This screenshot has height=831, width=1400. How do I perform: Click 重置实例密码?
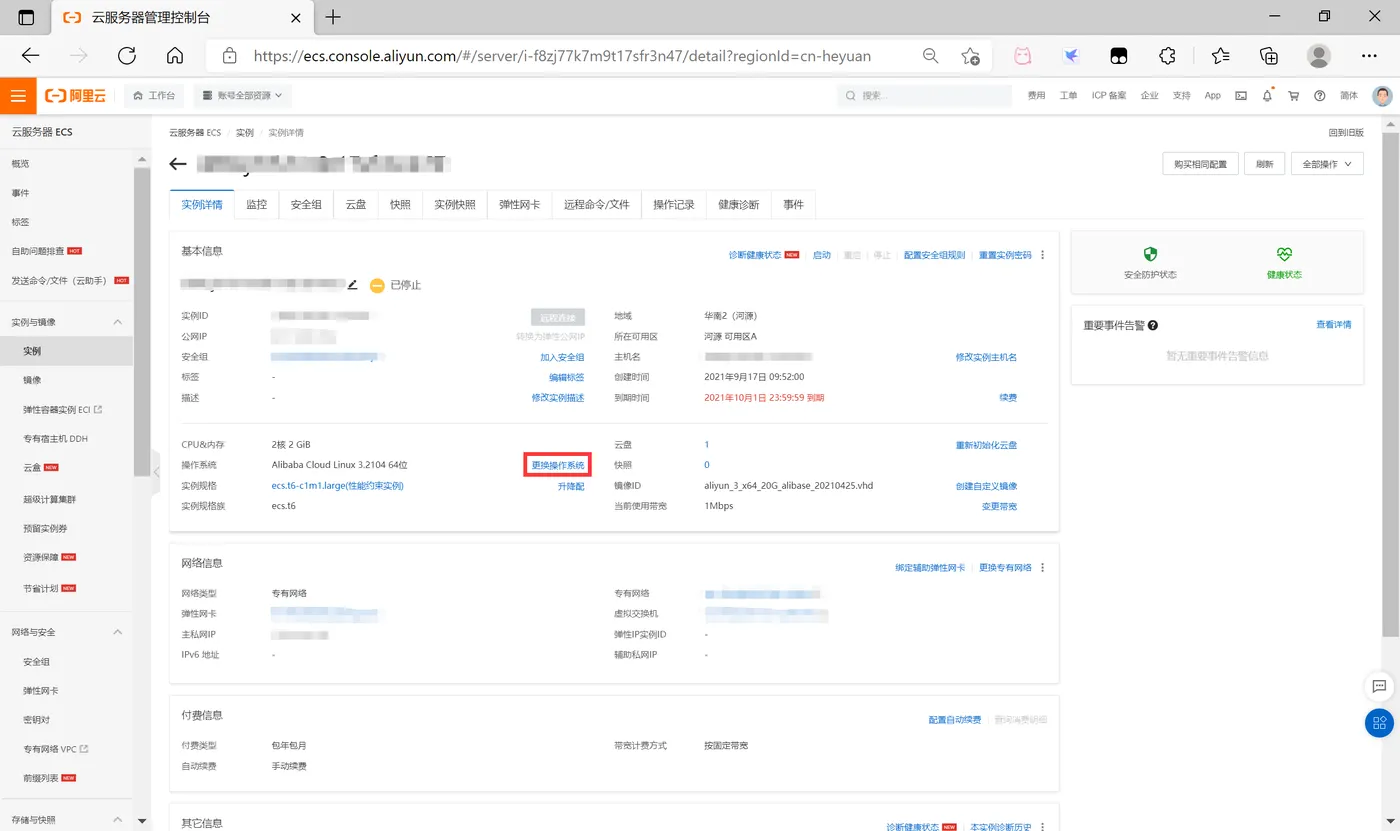coord(1005,255)
